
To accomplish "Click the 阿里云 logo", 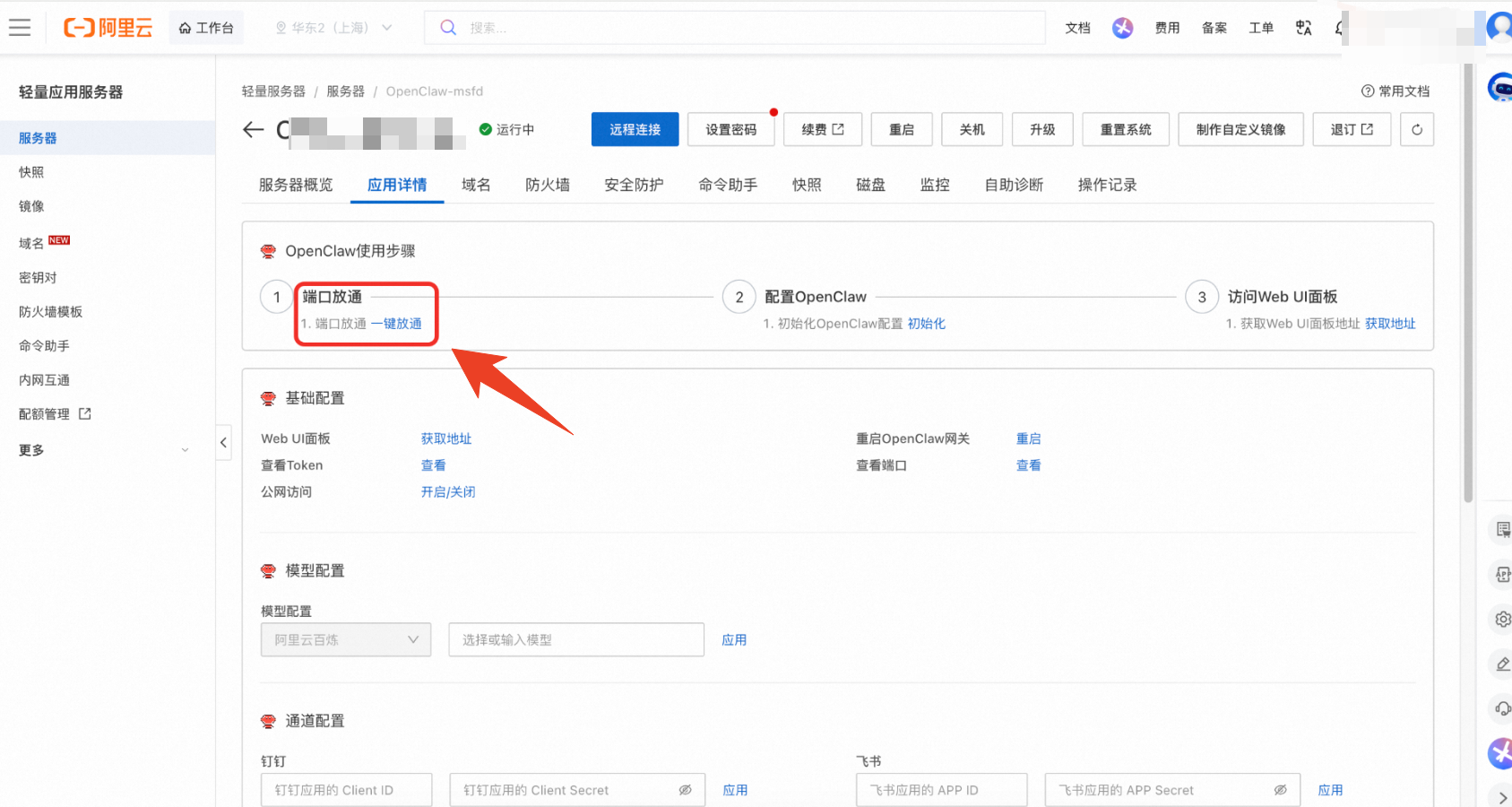I will [x=108, y=28].
